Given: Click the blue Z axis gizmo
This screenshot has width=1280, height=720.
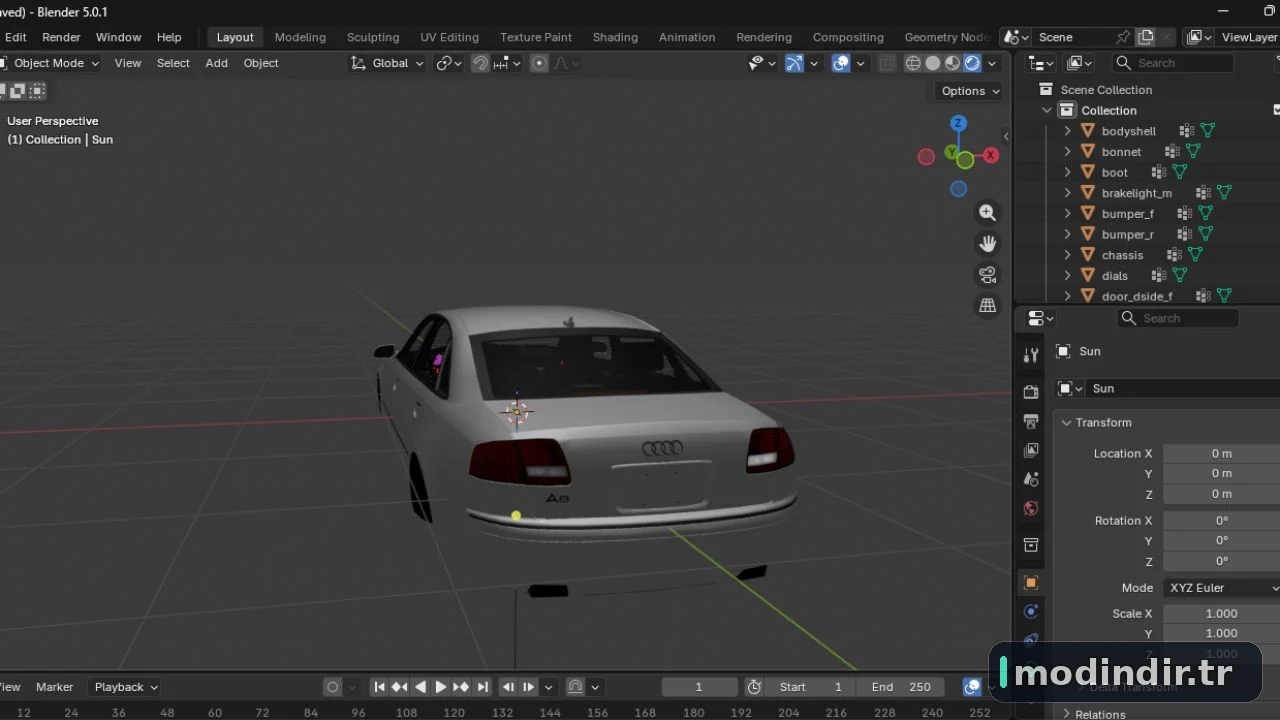Looking at the screenshot, I should (x=958, y=123).
